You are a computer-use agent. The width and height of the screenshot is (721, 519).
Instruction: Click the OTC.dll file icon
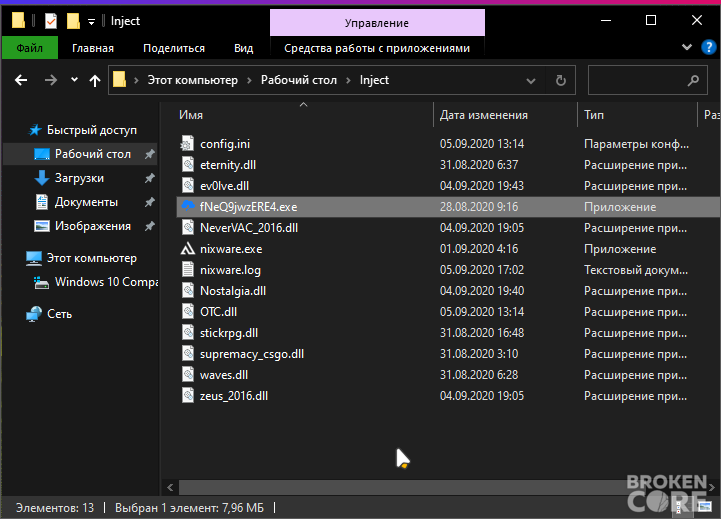click(188, 312)
